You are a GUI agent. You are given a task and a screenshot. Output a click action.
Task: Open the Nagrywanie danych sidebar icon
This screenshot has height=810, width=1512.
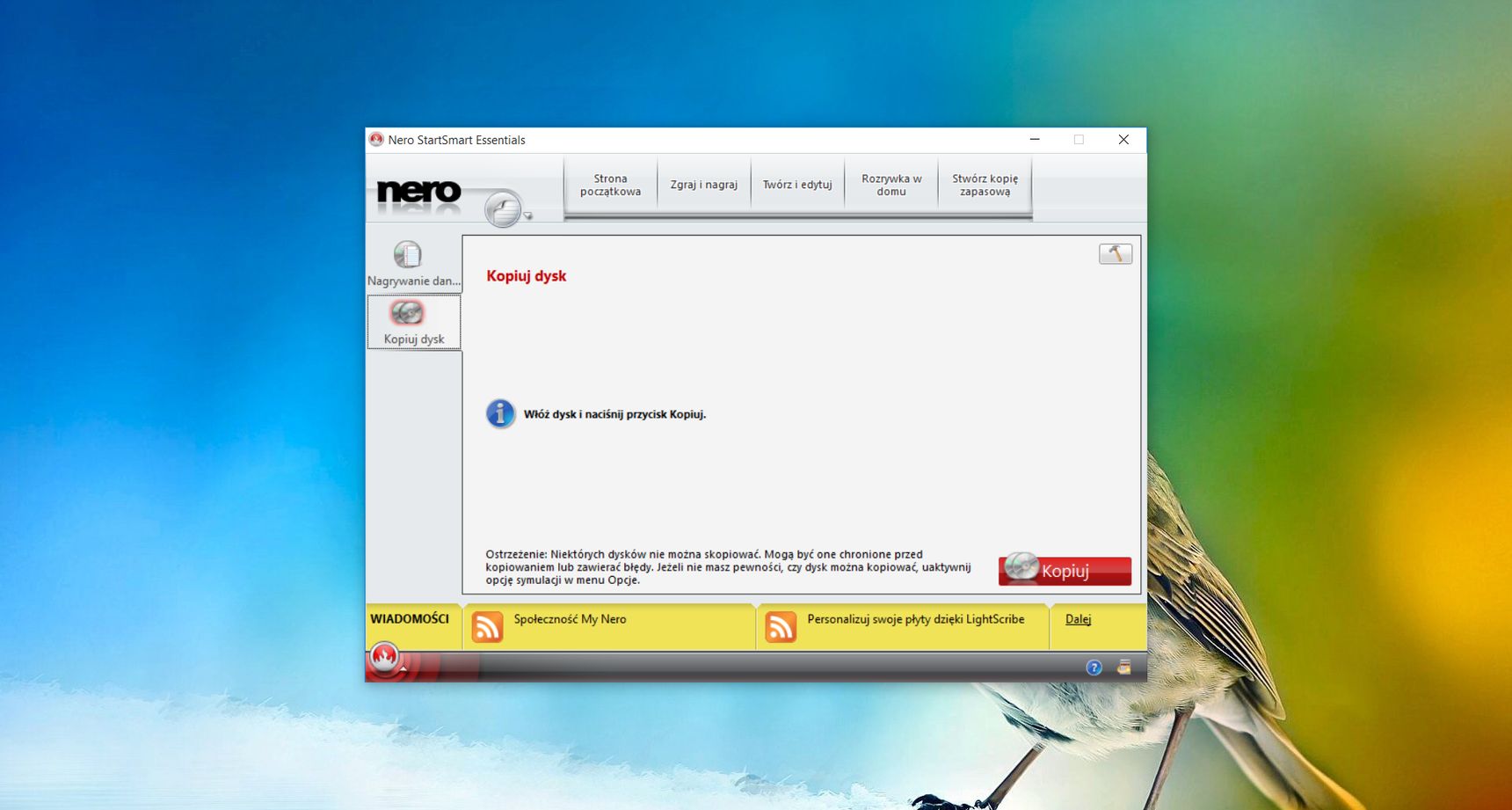408,255
